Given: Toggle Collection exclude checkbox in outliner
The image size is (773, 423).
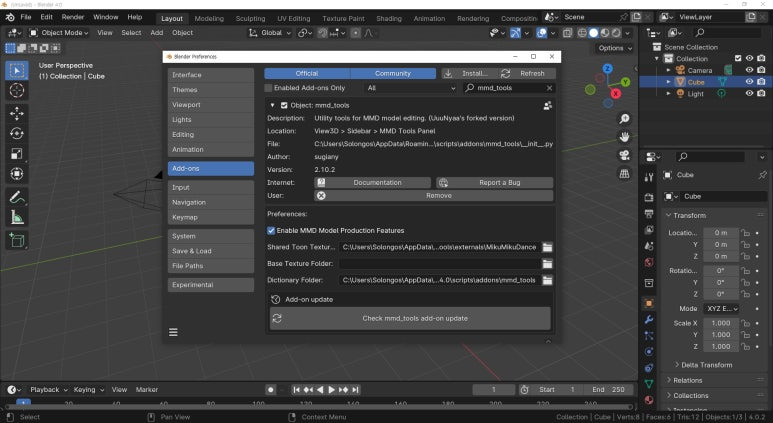Looking at the screenshot, I should point(738,58).
